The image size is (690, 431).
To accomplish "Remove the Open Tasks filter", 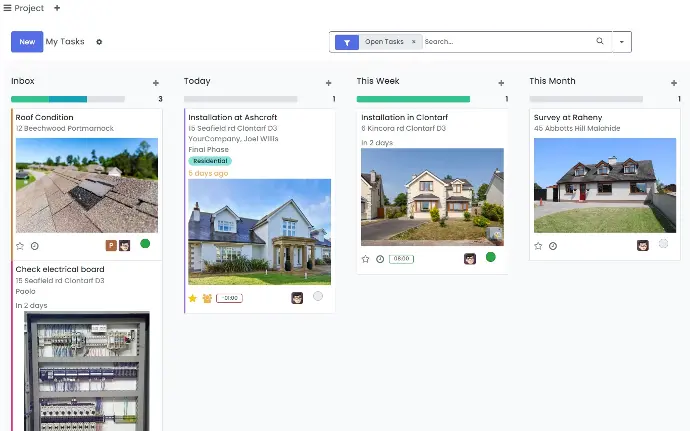I will click(414, 41).
